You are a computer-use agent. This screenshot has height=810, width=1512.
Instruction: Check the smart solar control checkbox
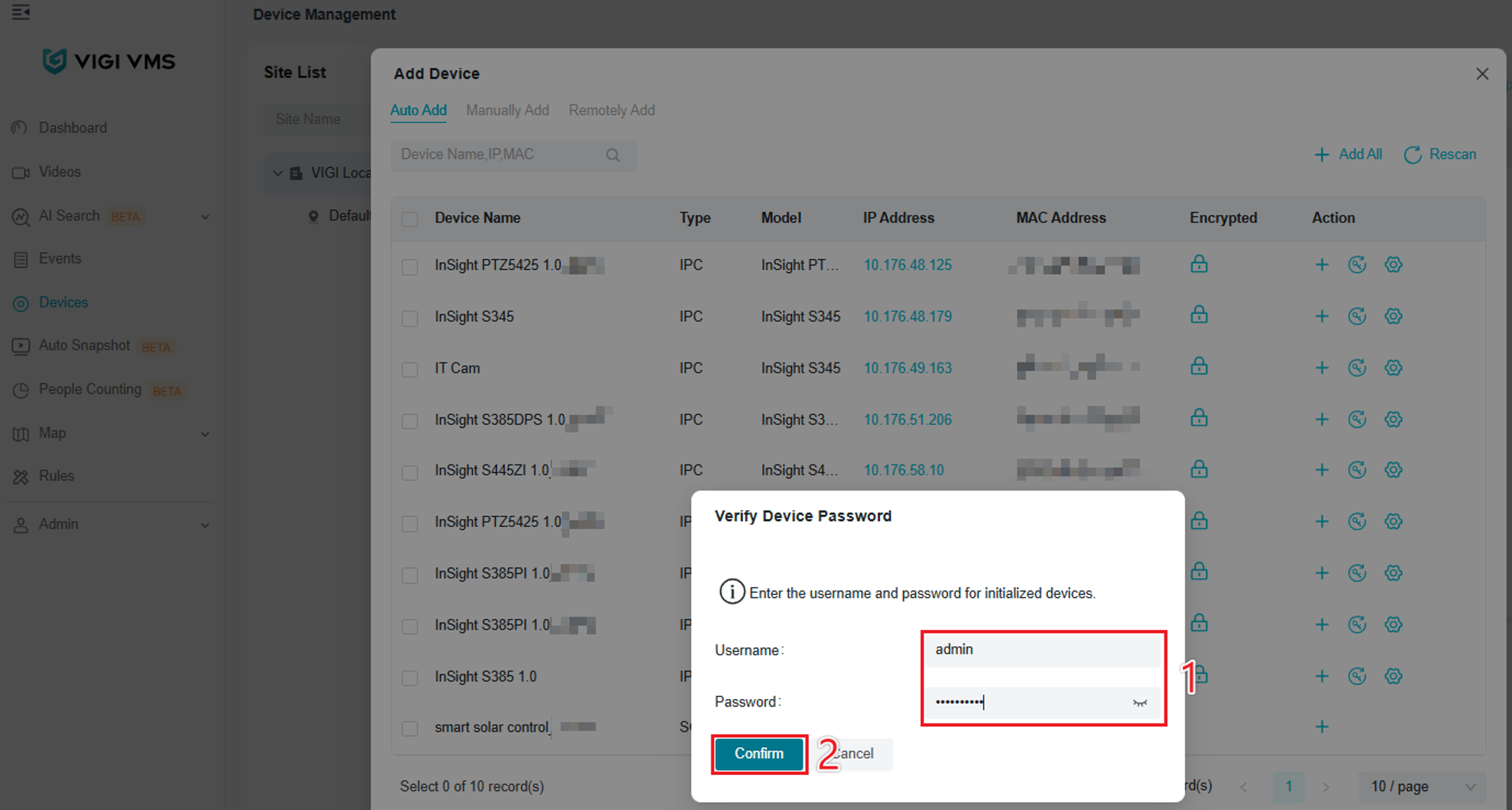409,729
